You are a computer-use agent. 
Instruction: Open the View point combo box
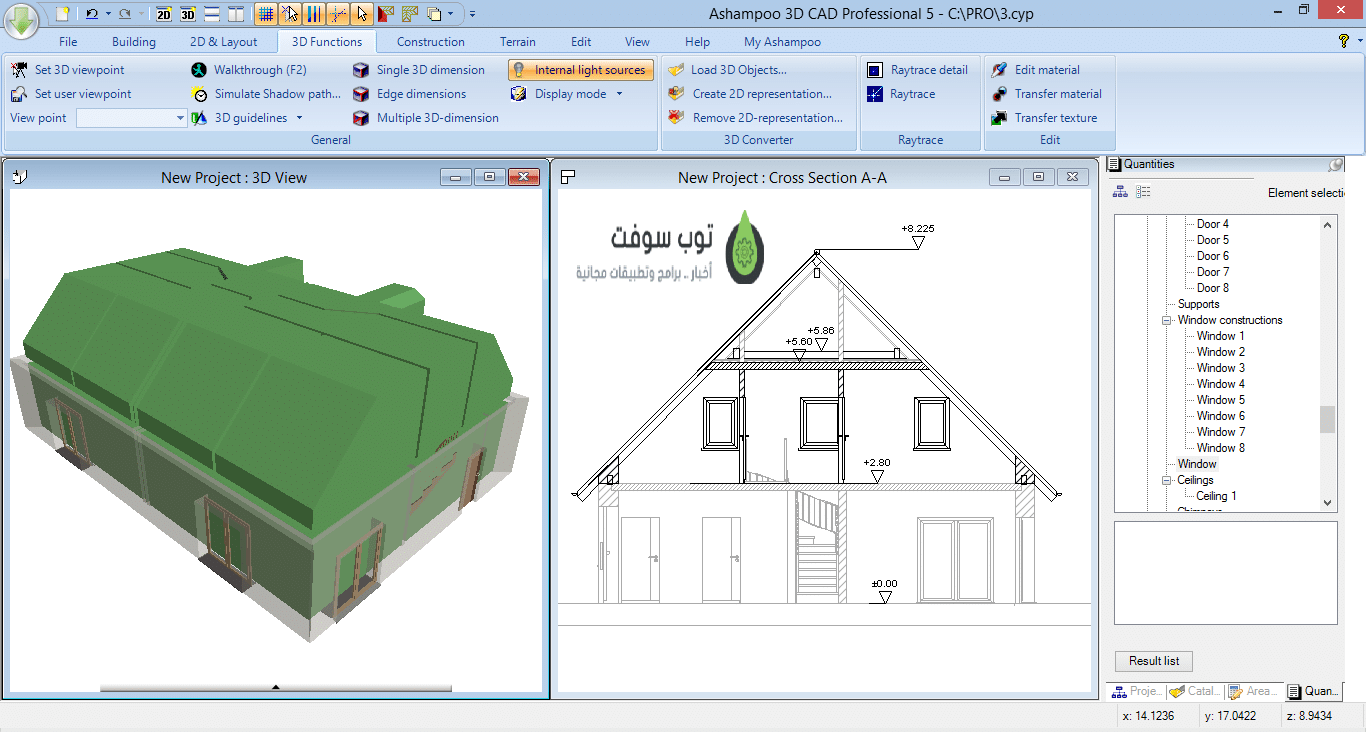pyautogui.click(x=132, y=118)
